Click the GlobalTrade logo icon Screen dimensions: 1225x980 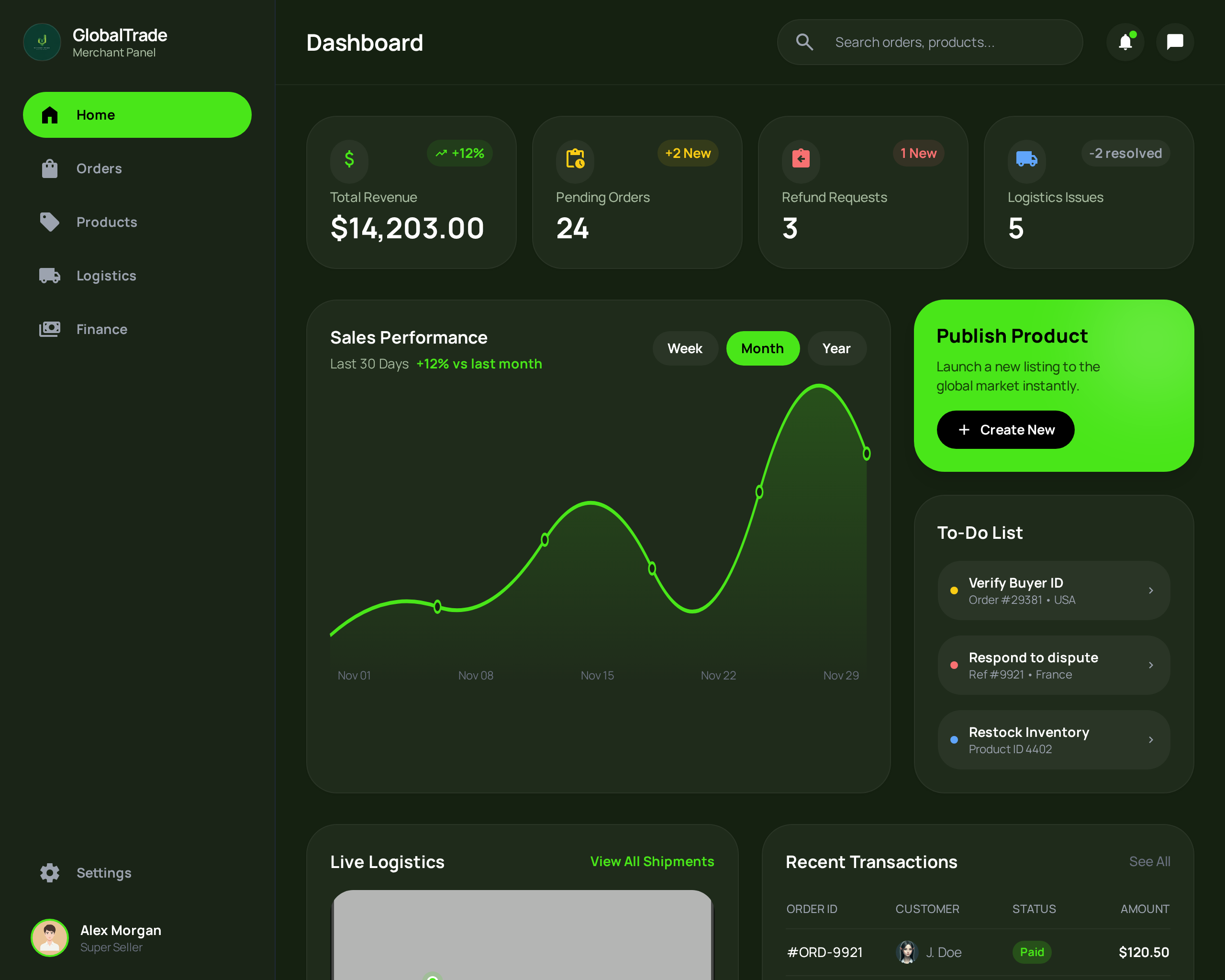coord(42,42)
